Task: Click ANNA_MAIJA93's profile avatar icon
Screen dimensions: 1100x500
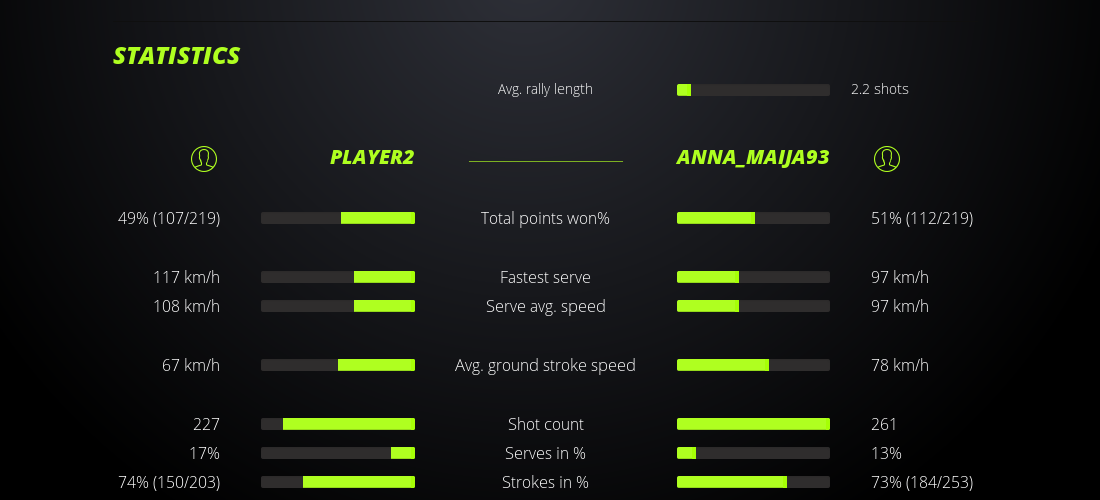Action: [x=887, y=158]
